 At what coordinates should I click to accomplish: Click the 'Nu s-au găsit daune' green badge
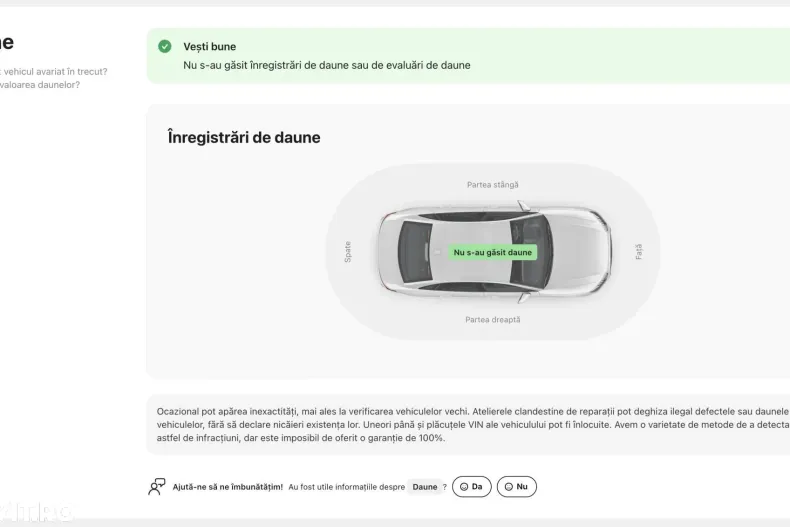tap(493, 253)
